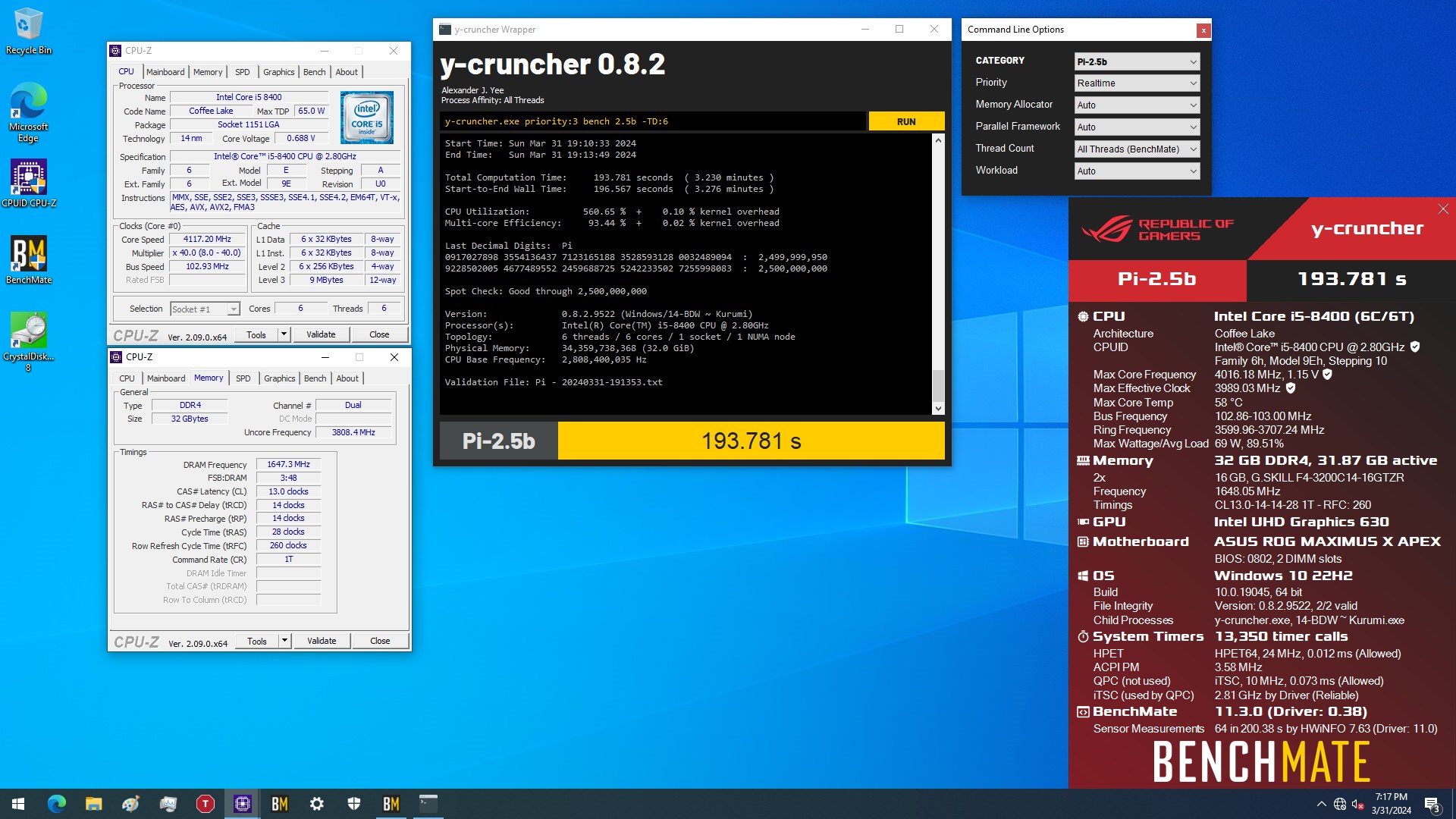Click the y-cruncher command line field
This screenshot has width=1456, height=819.
click(x=653, y=121)
